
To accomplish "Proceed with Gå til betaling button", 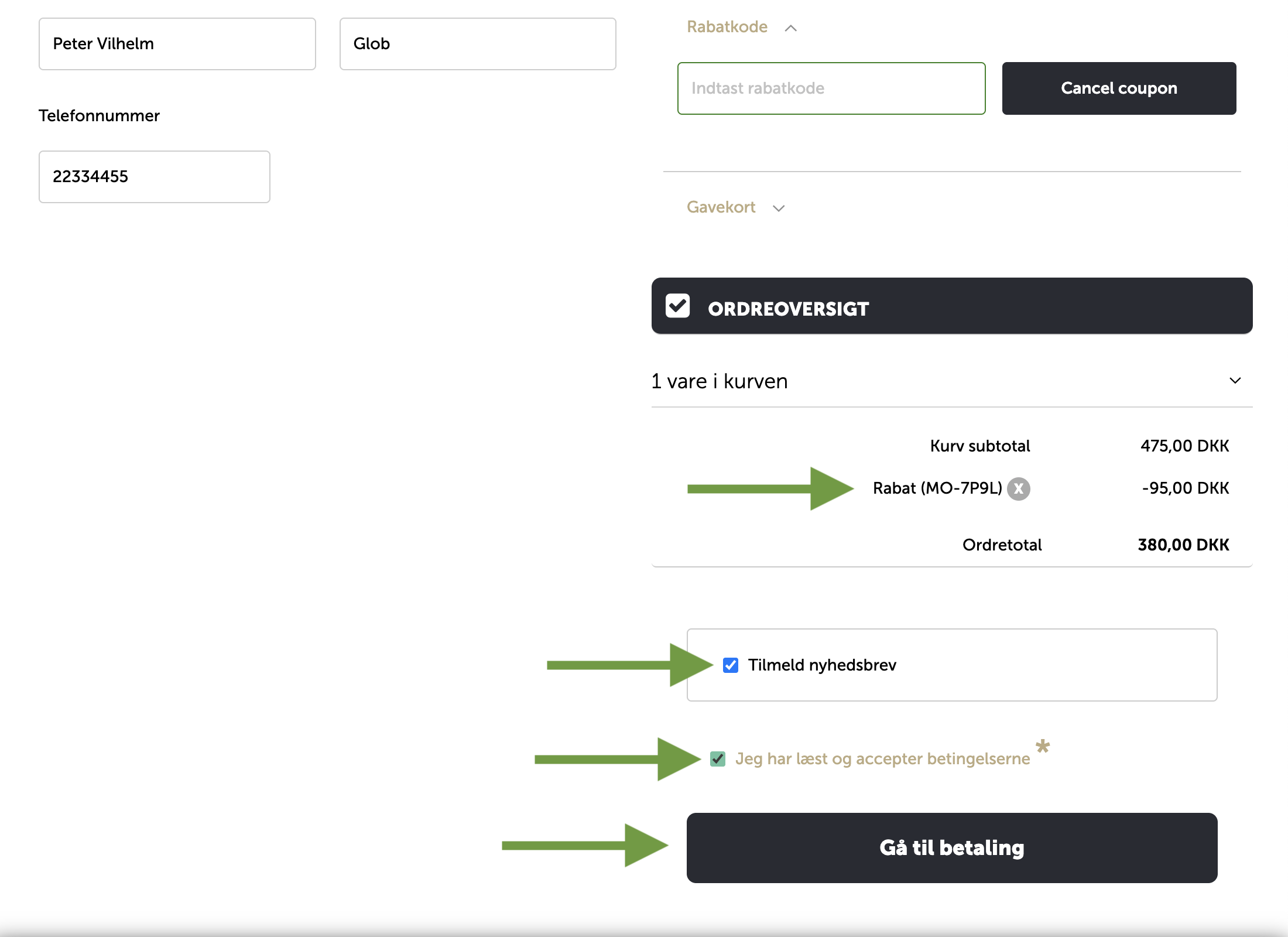I will coord(951,847).
